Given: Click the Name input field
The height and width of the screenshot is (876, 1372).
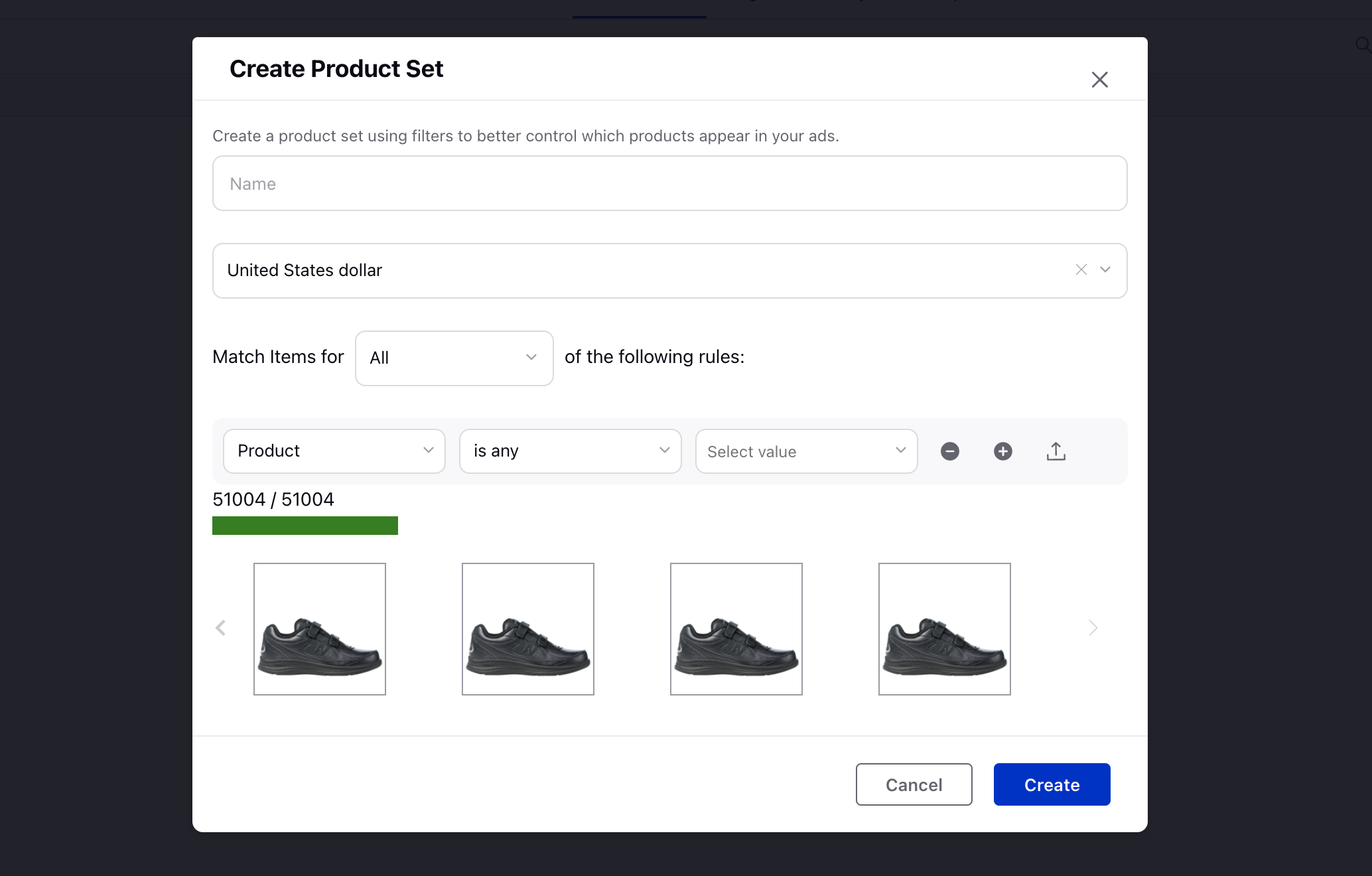Looking at the screenshot, I should pos(669,183).
